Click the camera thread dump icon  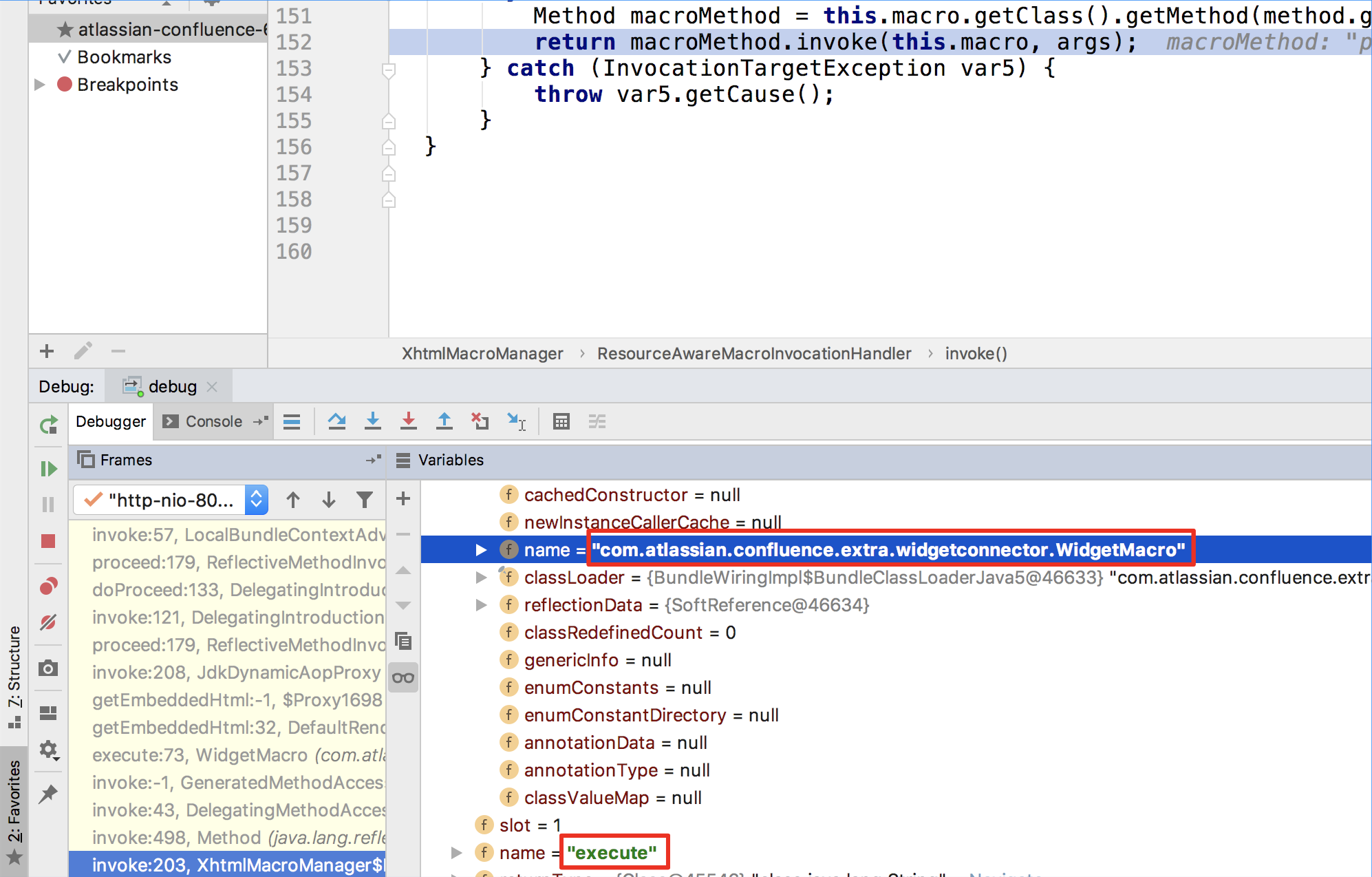(48, 668)
